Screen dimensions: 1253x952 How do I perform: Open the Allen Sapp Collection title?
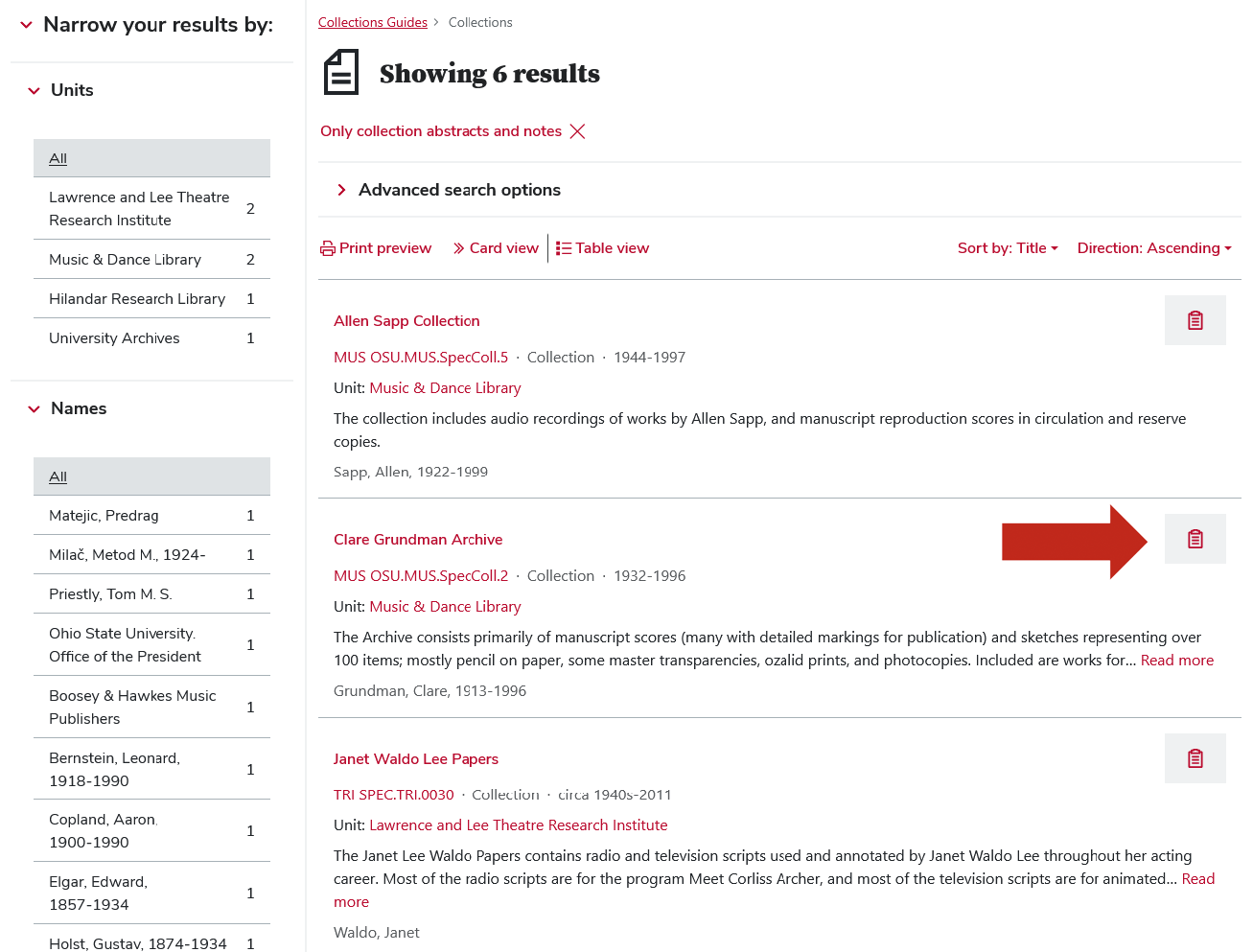click(406, 321)
